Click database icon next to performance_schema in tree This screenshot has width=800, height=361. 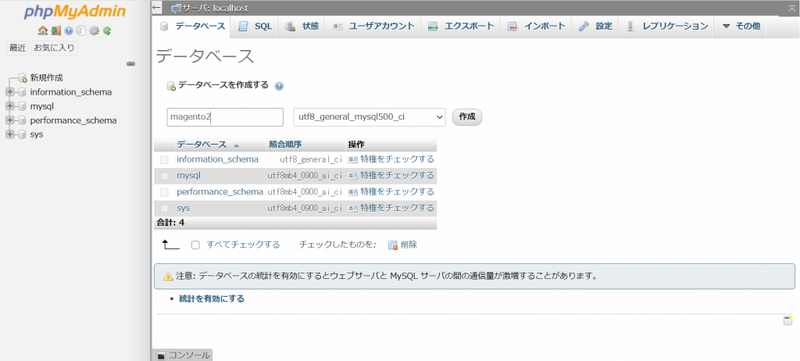tap(21, 121)
